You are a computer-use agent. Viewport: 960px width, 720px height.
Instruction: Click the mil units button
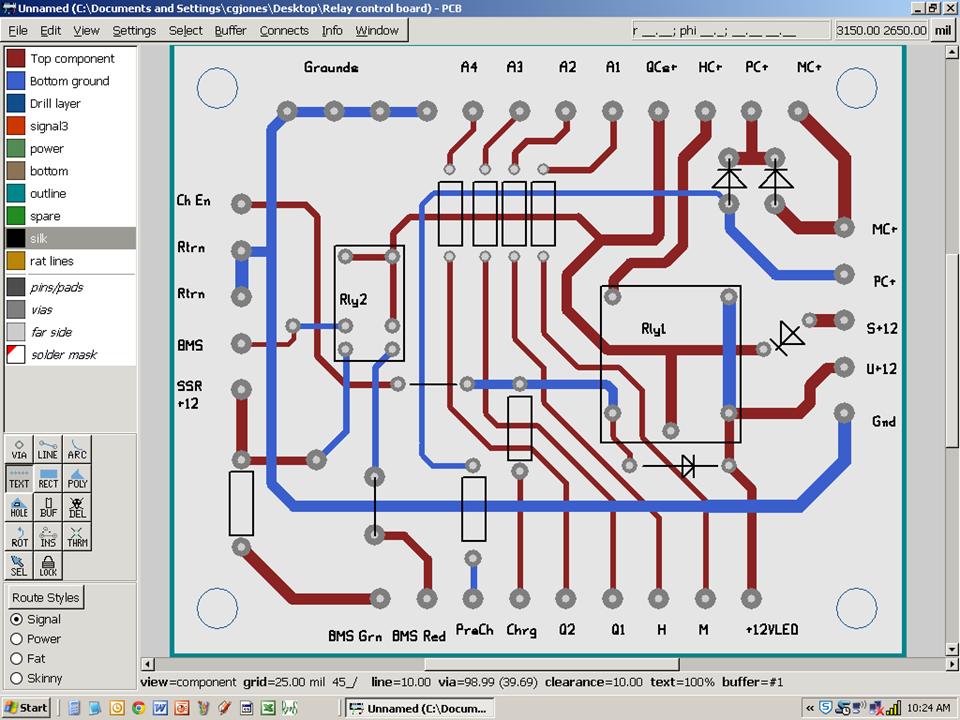pos(943,30)
